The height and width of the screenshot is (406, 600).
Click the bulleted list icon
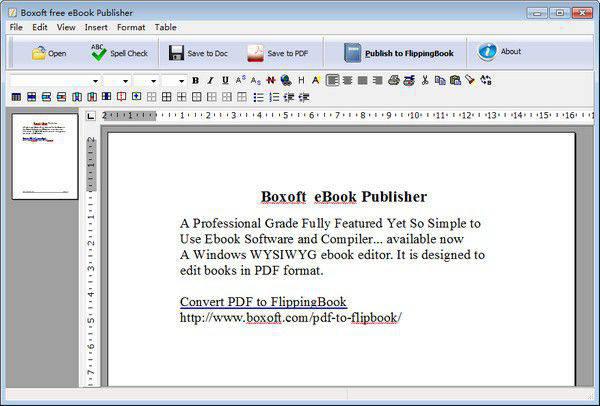[x=259, y=98]
